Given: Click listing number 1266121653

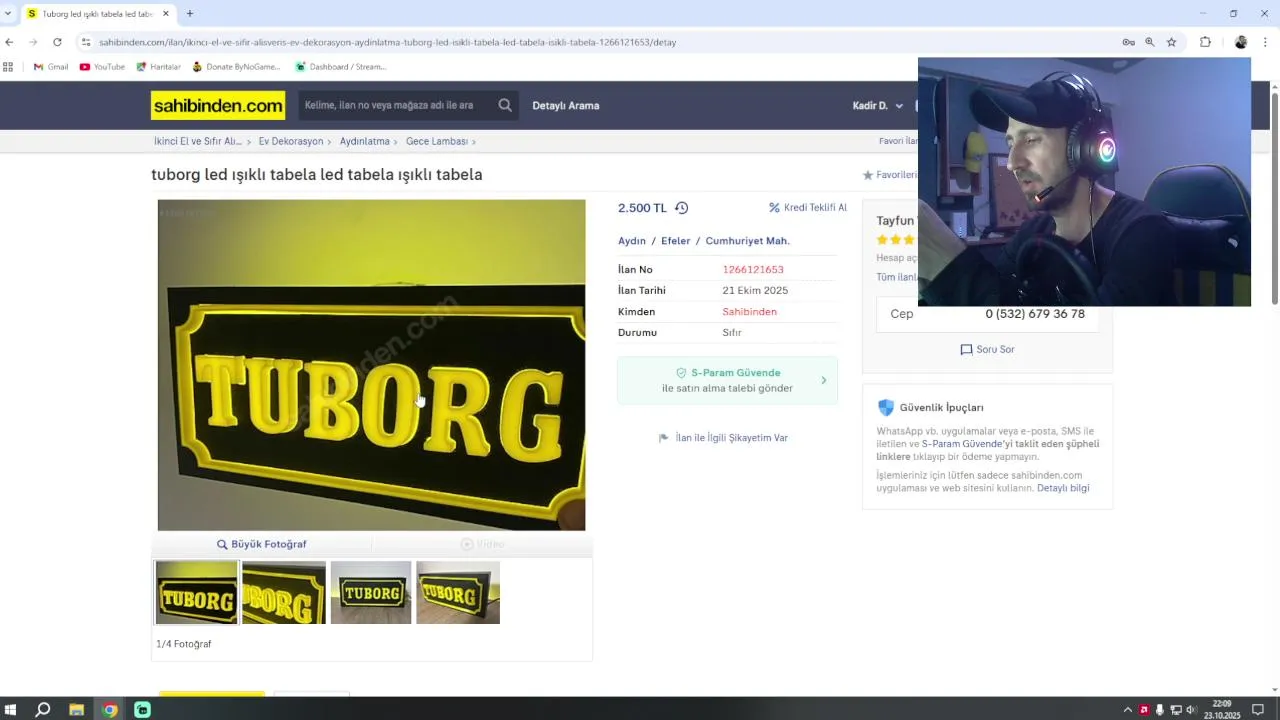Looking at the screenshot, I should (753, 269).
